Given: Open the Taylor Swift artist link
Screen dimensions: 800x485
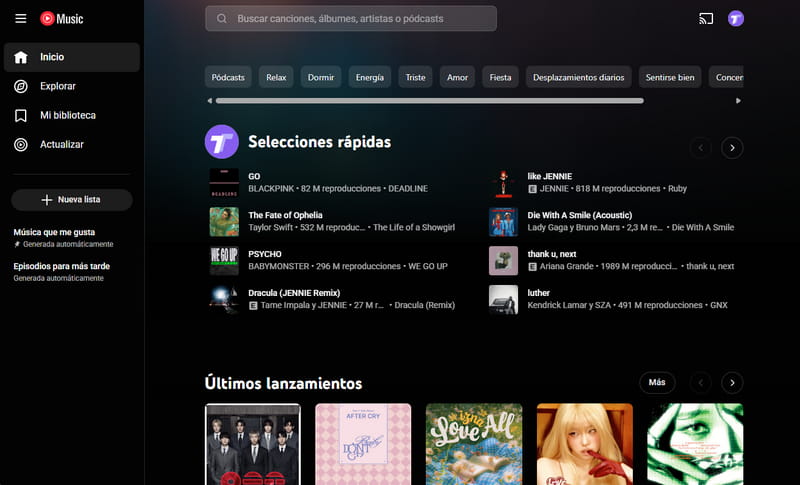Looking at the screenshot, I should 270,227.
